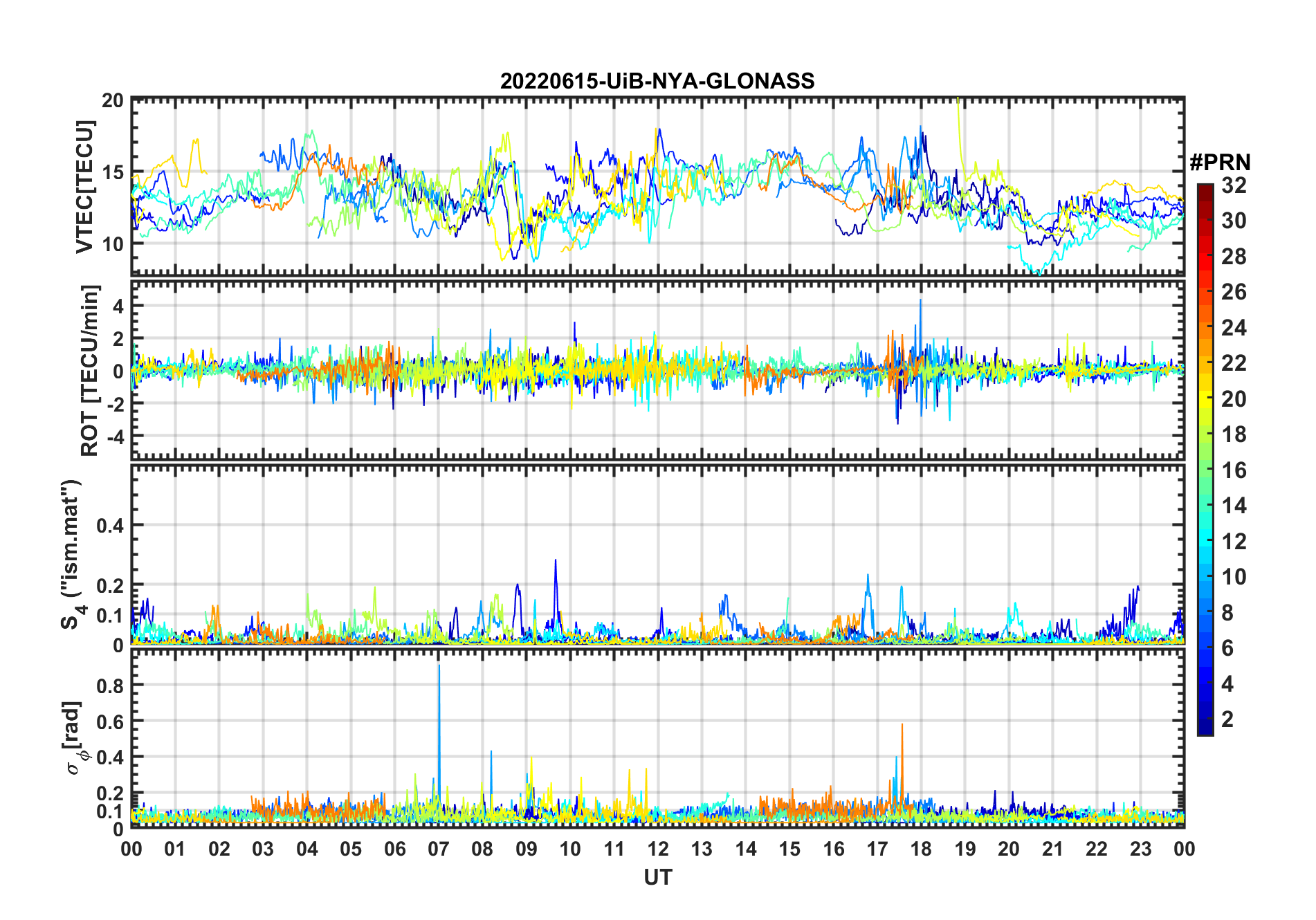Select the ROT [TECU/min] y-axis label

[90, 370]
